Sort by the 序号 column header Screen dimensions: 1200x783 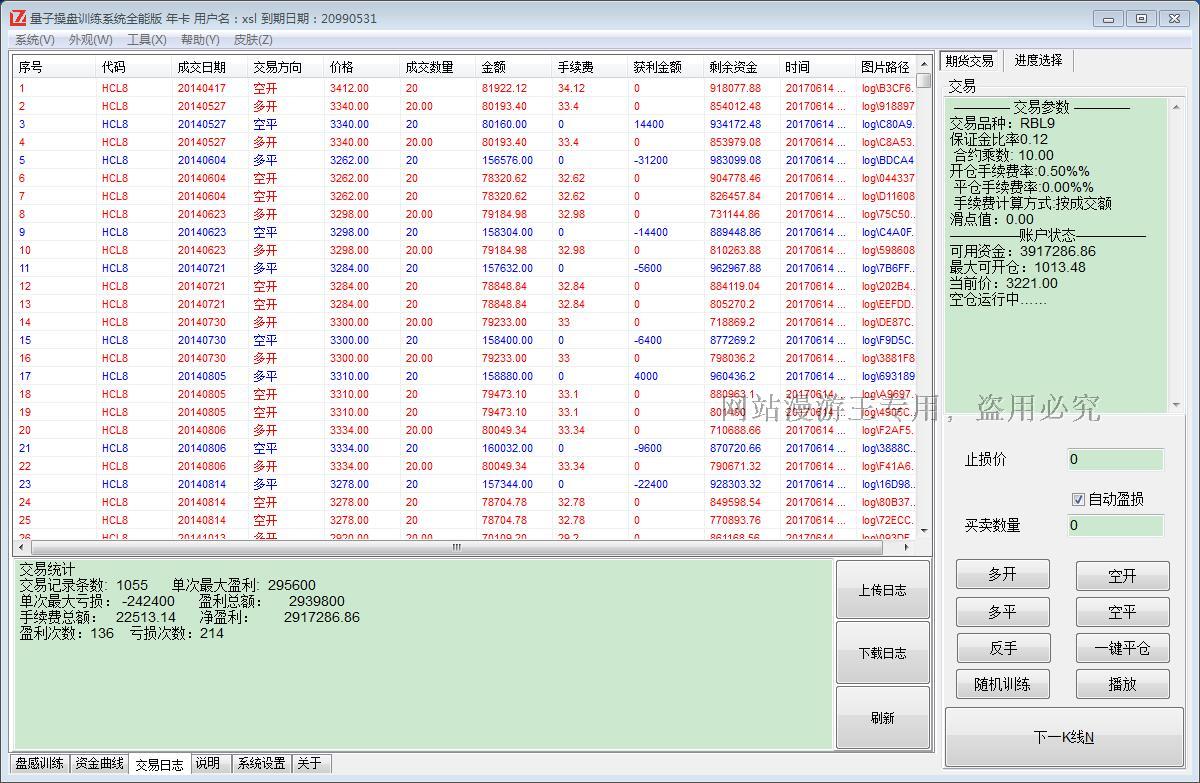pos(56,67)
